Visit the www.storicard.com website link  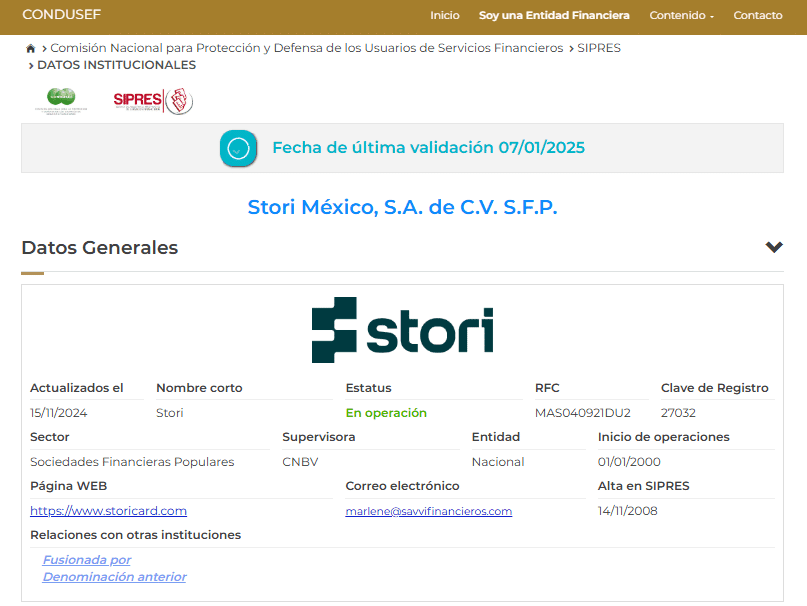tap(108, 511)
